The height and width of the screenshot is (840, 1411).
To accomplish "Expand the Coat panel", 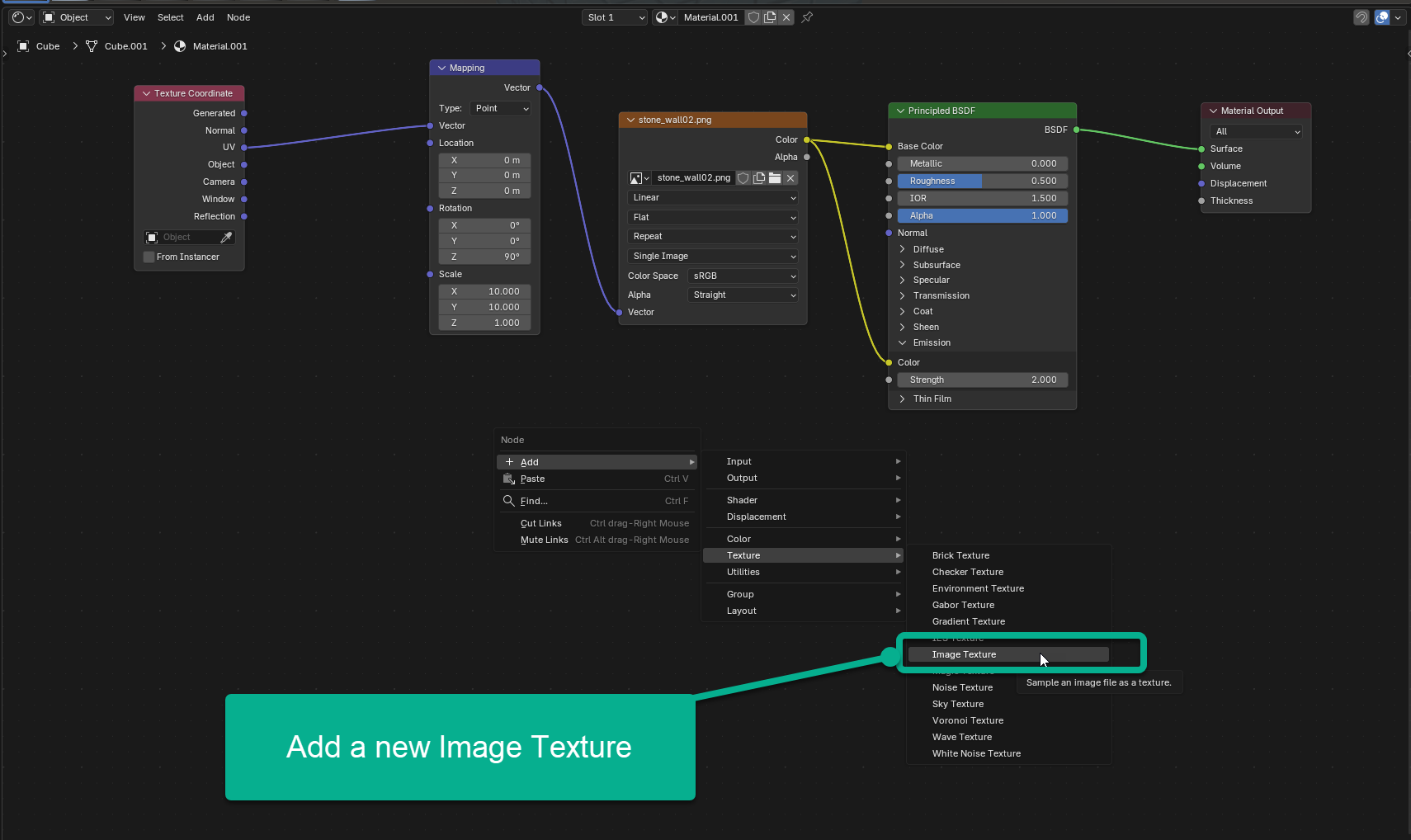I will pyautogui.click(x=902, y=311).
